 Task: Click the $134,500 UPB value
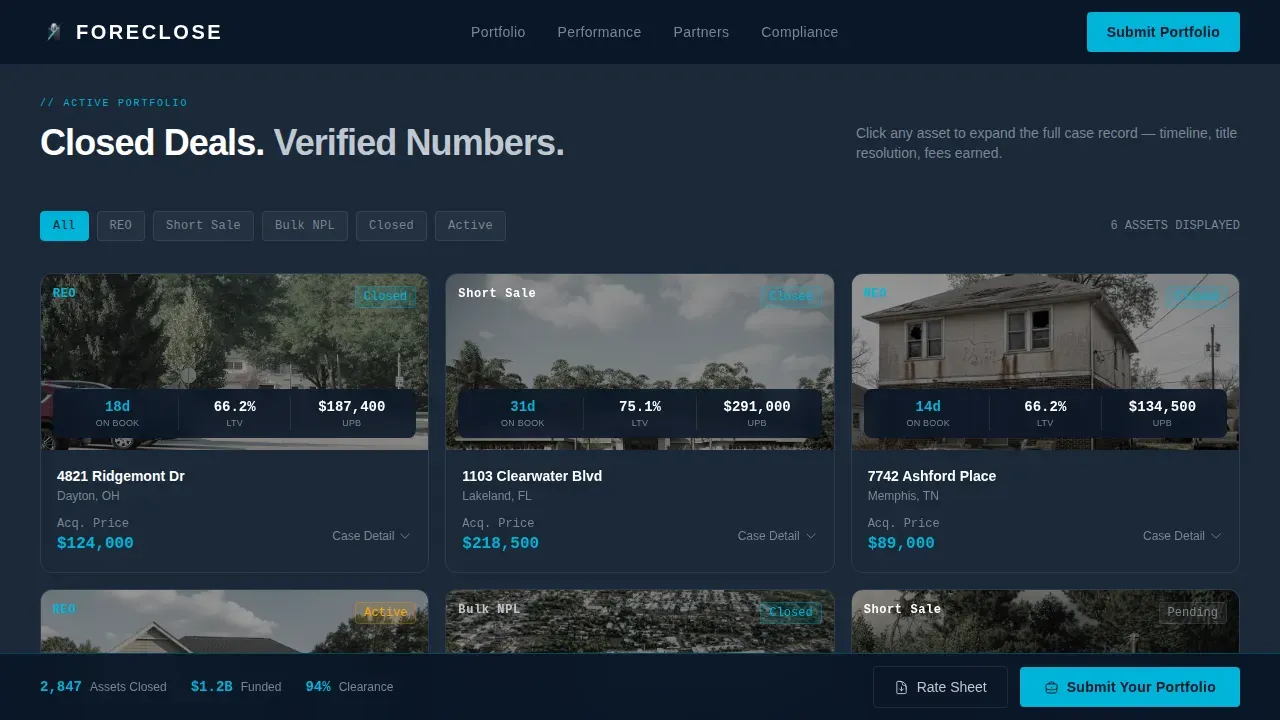pyautogui.click(x=1162, y=406)
